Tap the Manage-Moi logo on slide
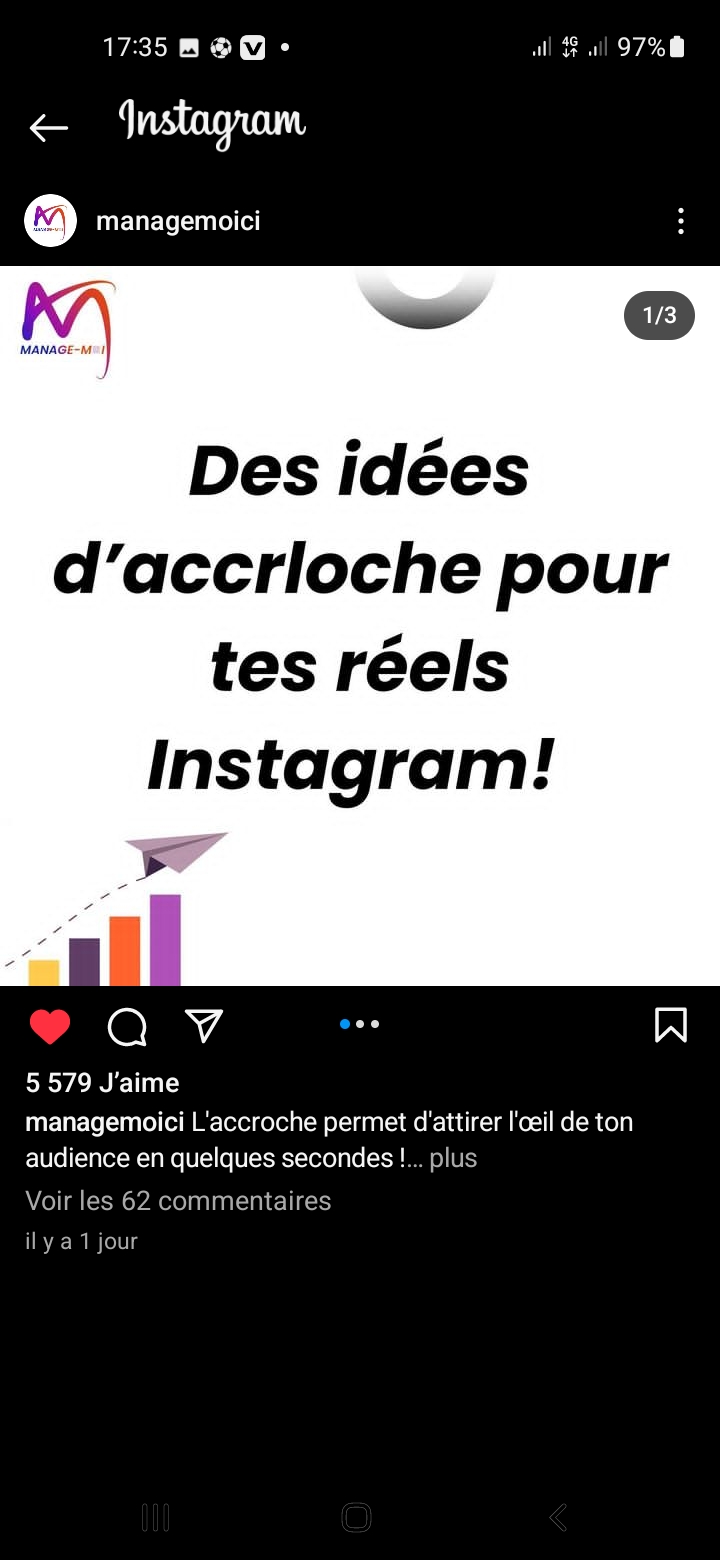The image size is (720, 1560). coord(67,329)
